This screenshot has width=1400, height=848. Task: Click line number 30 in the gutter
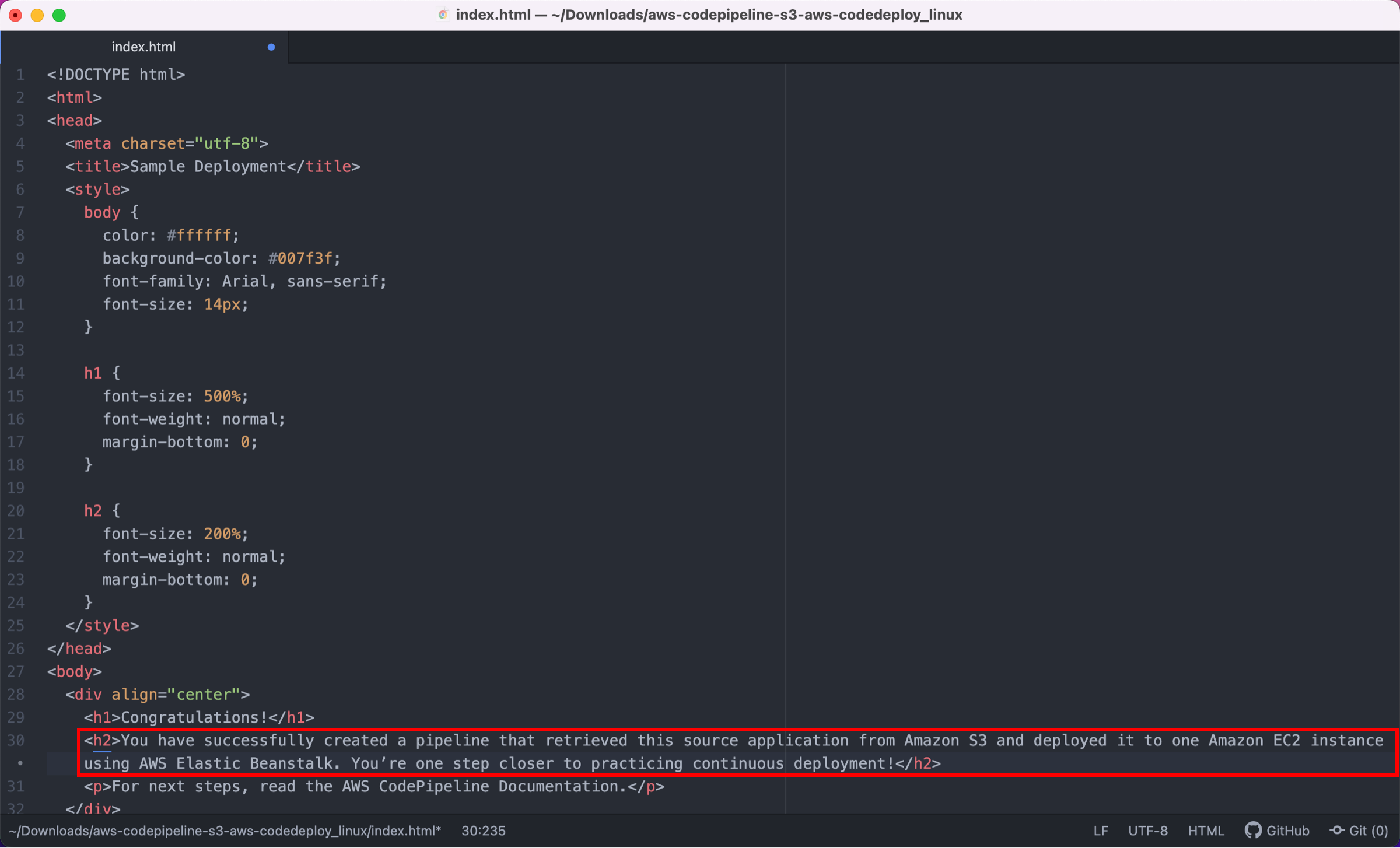(x=16, y=741)
